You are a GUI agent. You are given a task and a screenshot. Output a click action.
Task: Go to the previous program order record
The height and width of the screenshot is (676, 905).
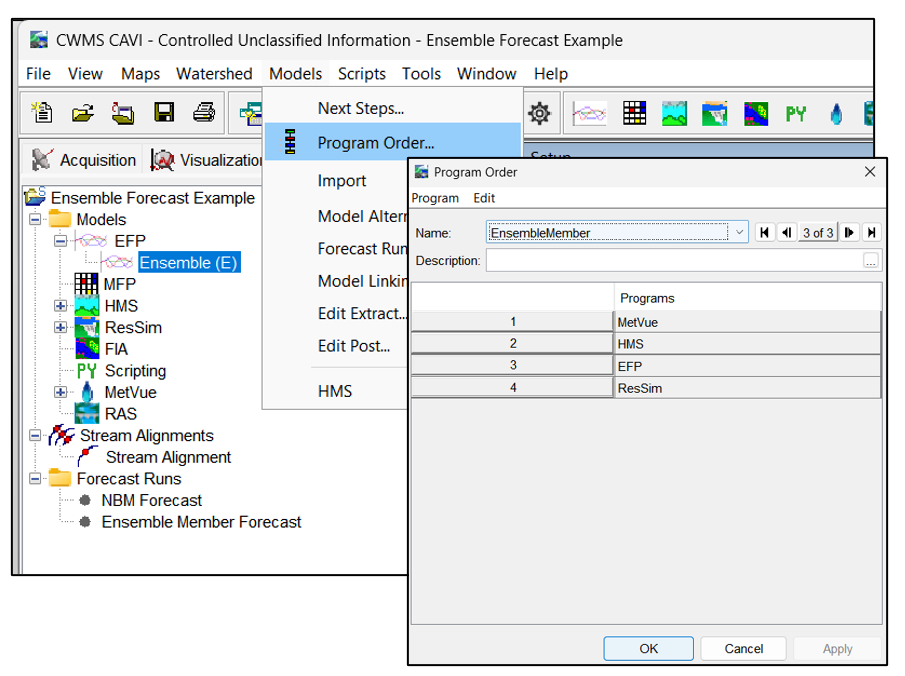coord(787,233)
